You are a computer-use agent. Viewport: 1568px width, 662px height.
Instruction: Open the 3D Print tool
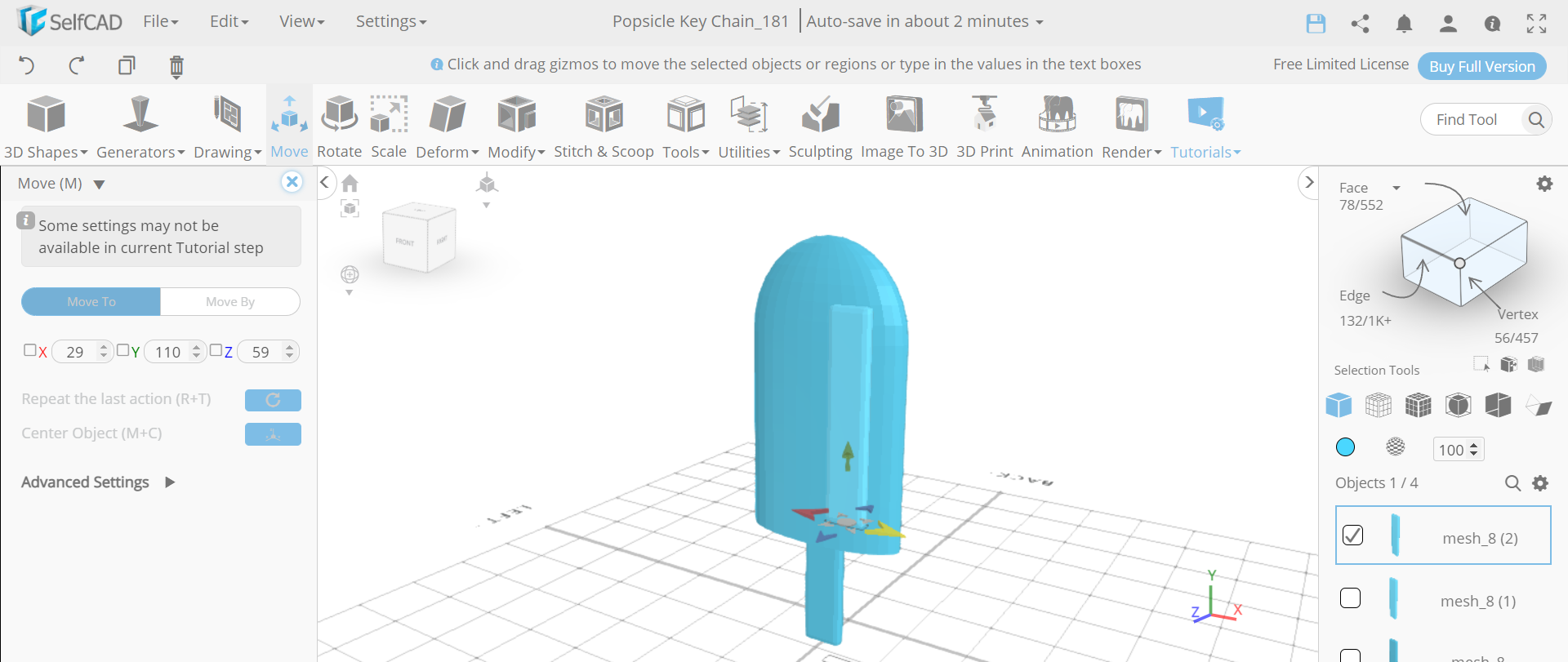pyautogui.click(x=984, y=127)
